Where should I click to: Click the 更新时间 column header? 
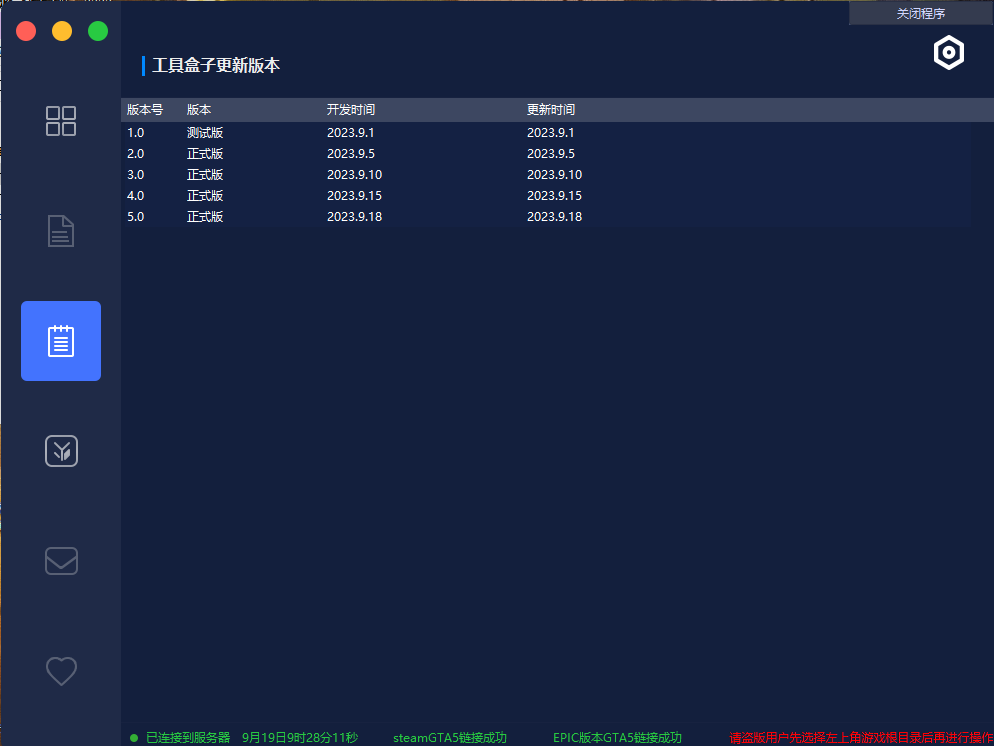click(x=551, y=110)
